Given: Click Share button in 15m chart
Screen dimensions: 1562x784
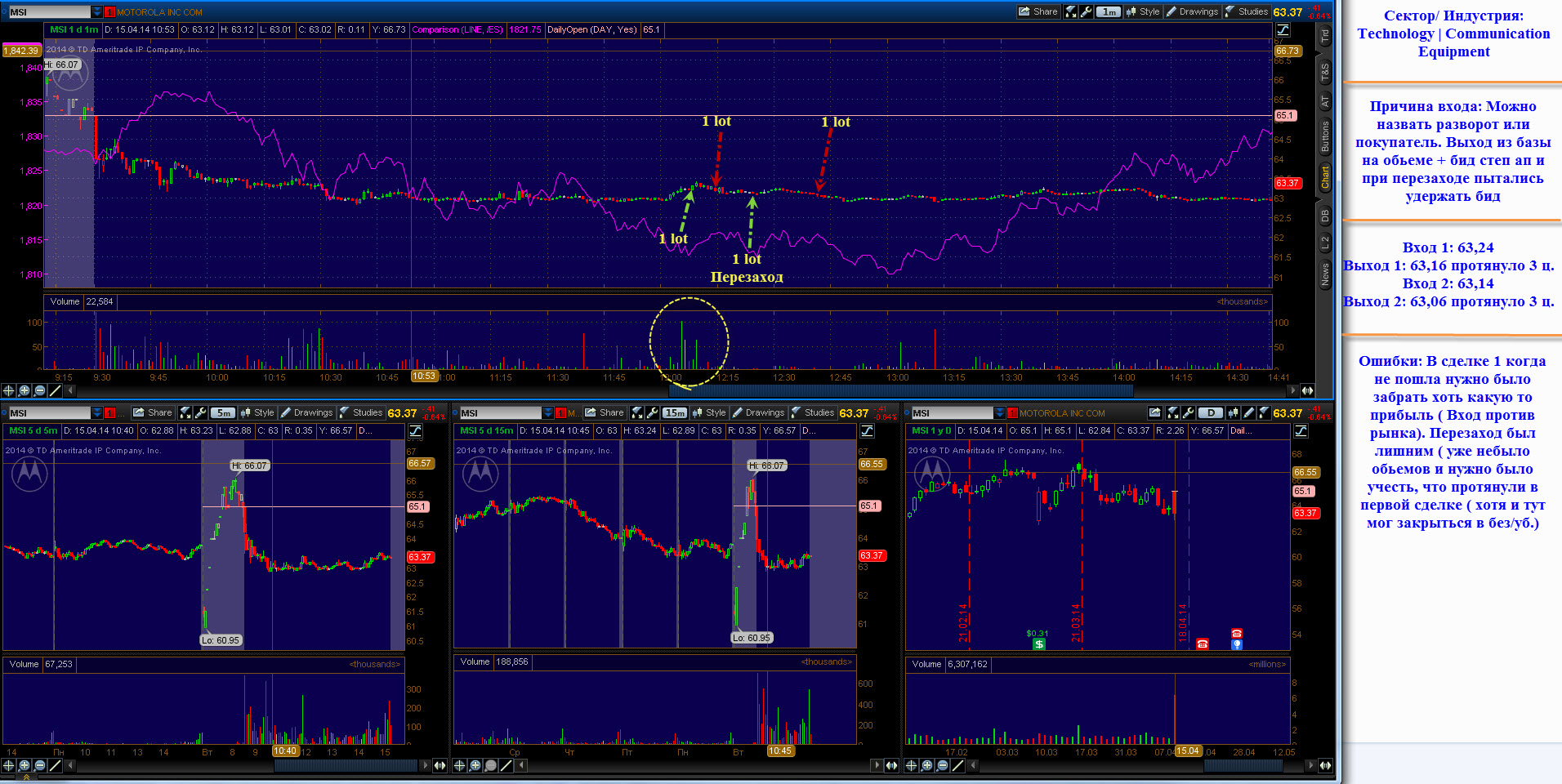Looking at the screenshot, I should (x=605, y=412).
